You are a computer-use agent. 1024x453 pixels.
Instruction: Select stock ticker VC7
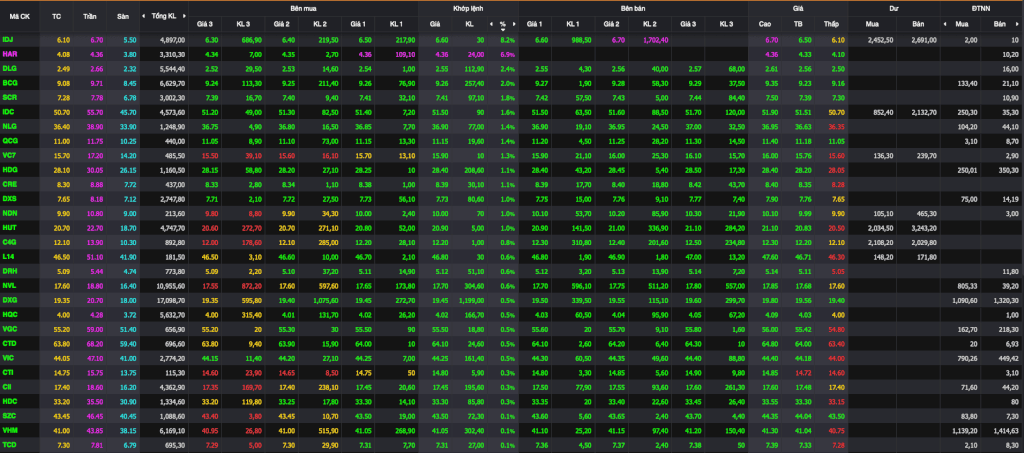click(x=10, y=155)
